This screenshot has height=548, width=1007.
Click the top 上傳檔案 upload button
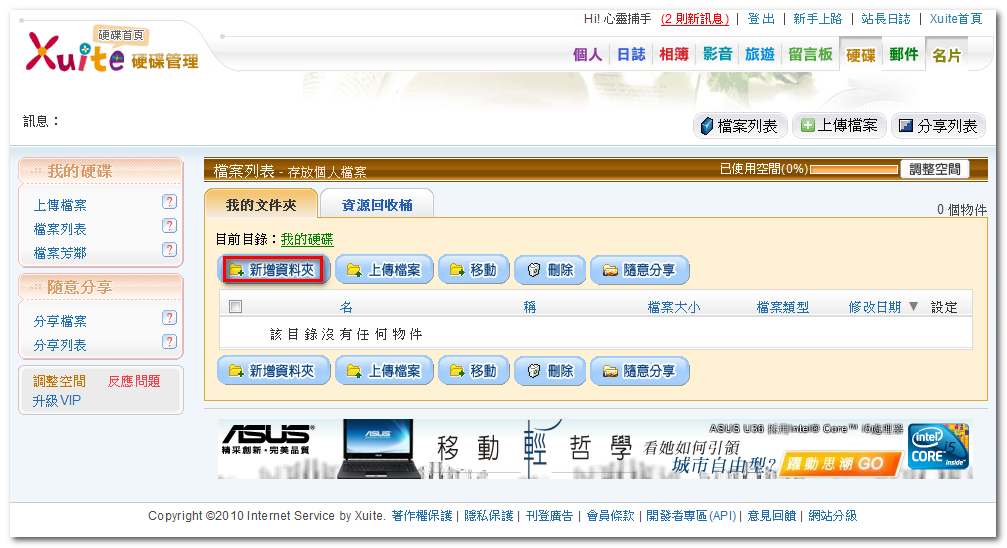click(x=383, y=270)
